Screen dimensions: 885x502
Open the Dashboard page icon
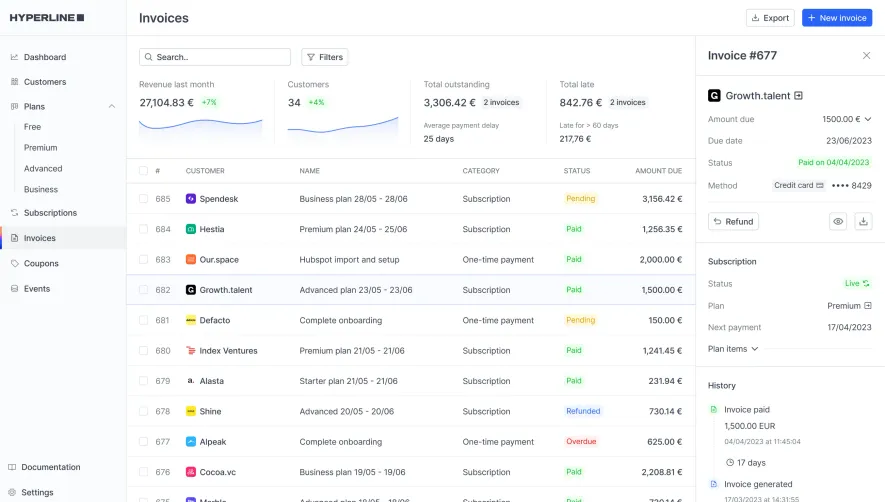(14, 57)
